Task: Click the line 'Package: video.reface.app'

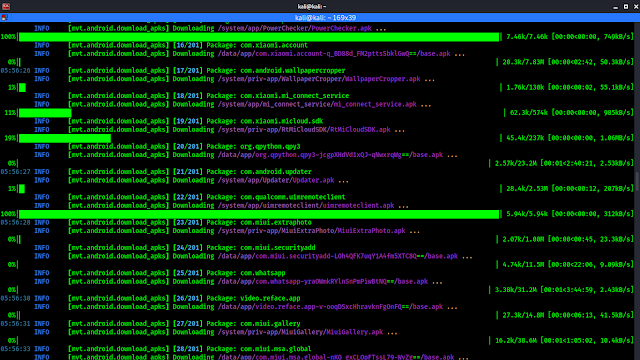Action: pos(253,298)
